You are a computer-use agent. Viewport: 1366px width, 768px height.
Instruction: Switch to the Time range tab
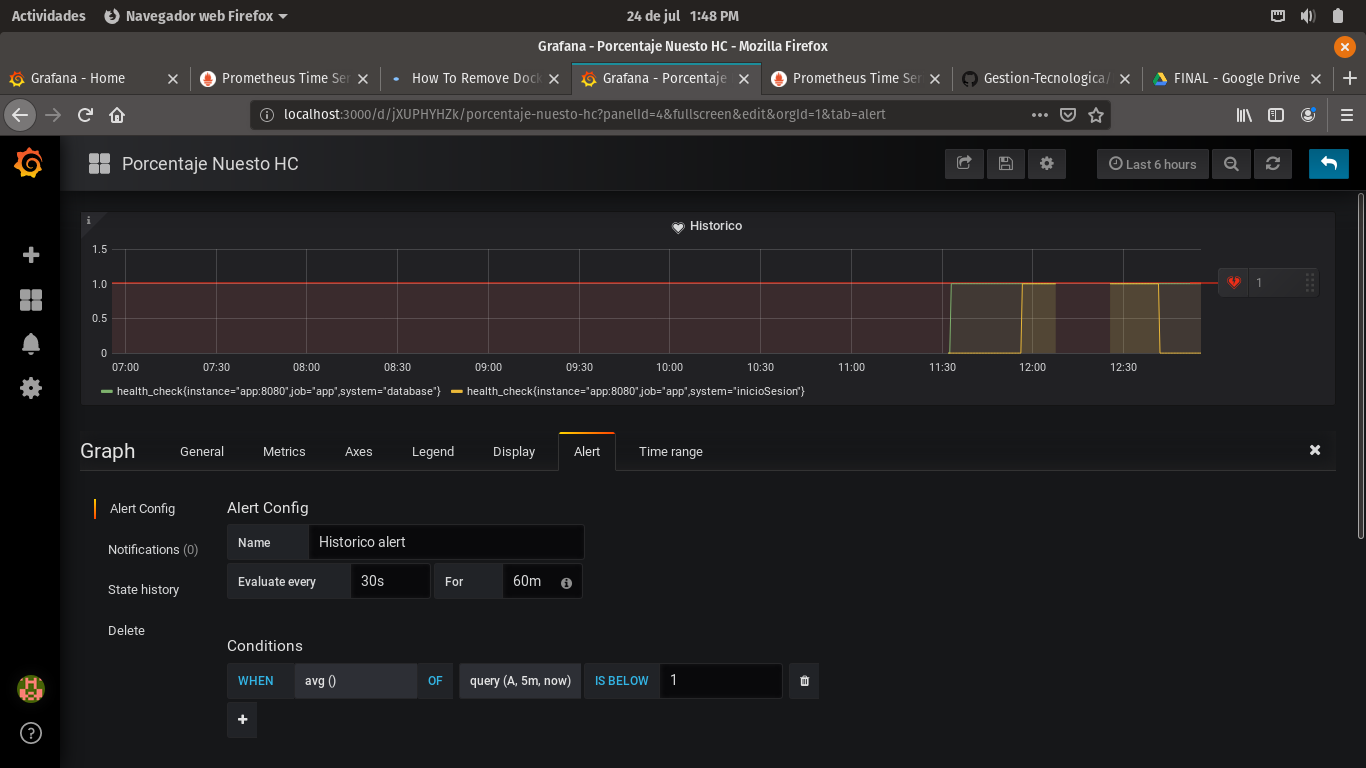(671, 452)
